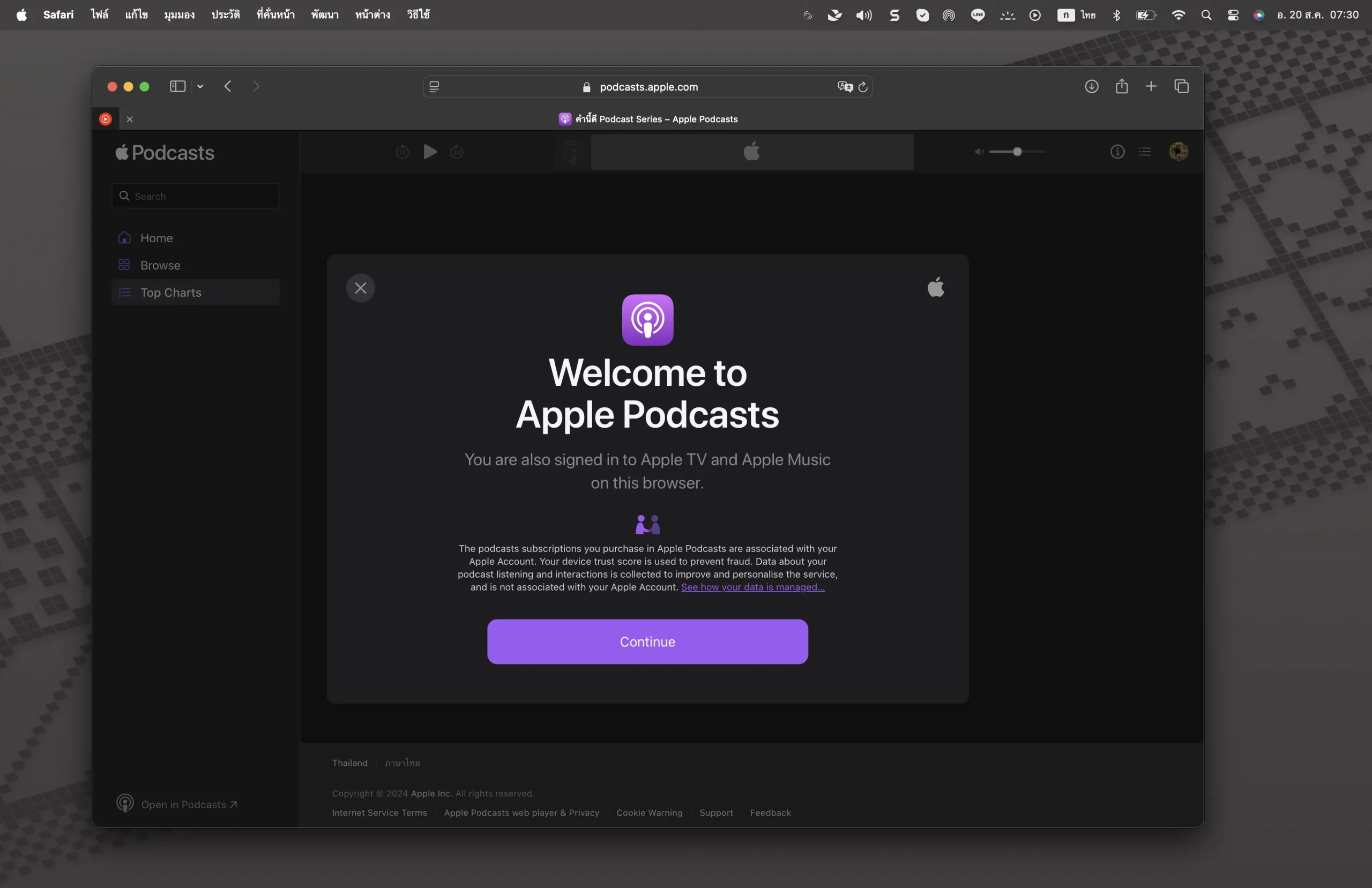The height and width of the screenshot is (888, 1372).
Task: Click the Search field in the sidebar
Action: pos(196,196)
